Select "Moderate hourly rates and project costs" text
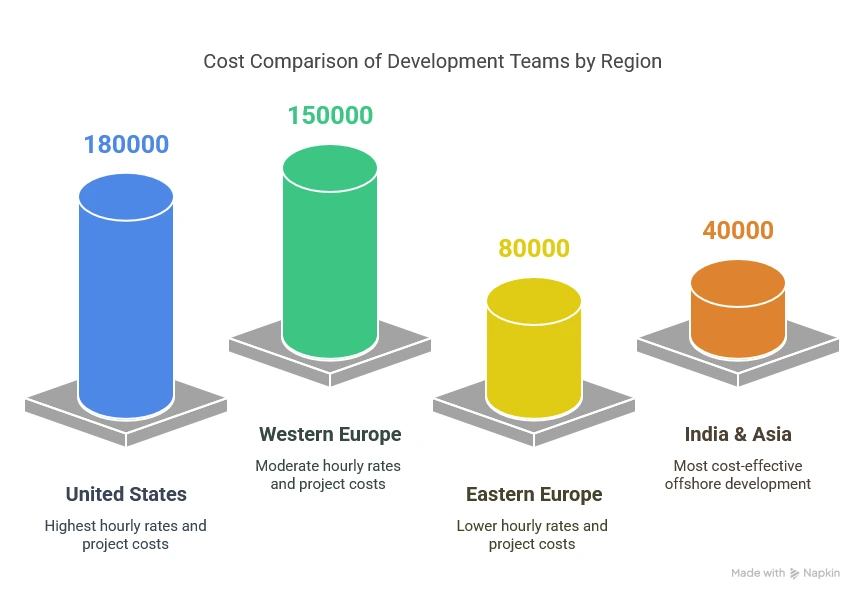The width and height of the screenshot is (864, 601). 328,475
